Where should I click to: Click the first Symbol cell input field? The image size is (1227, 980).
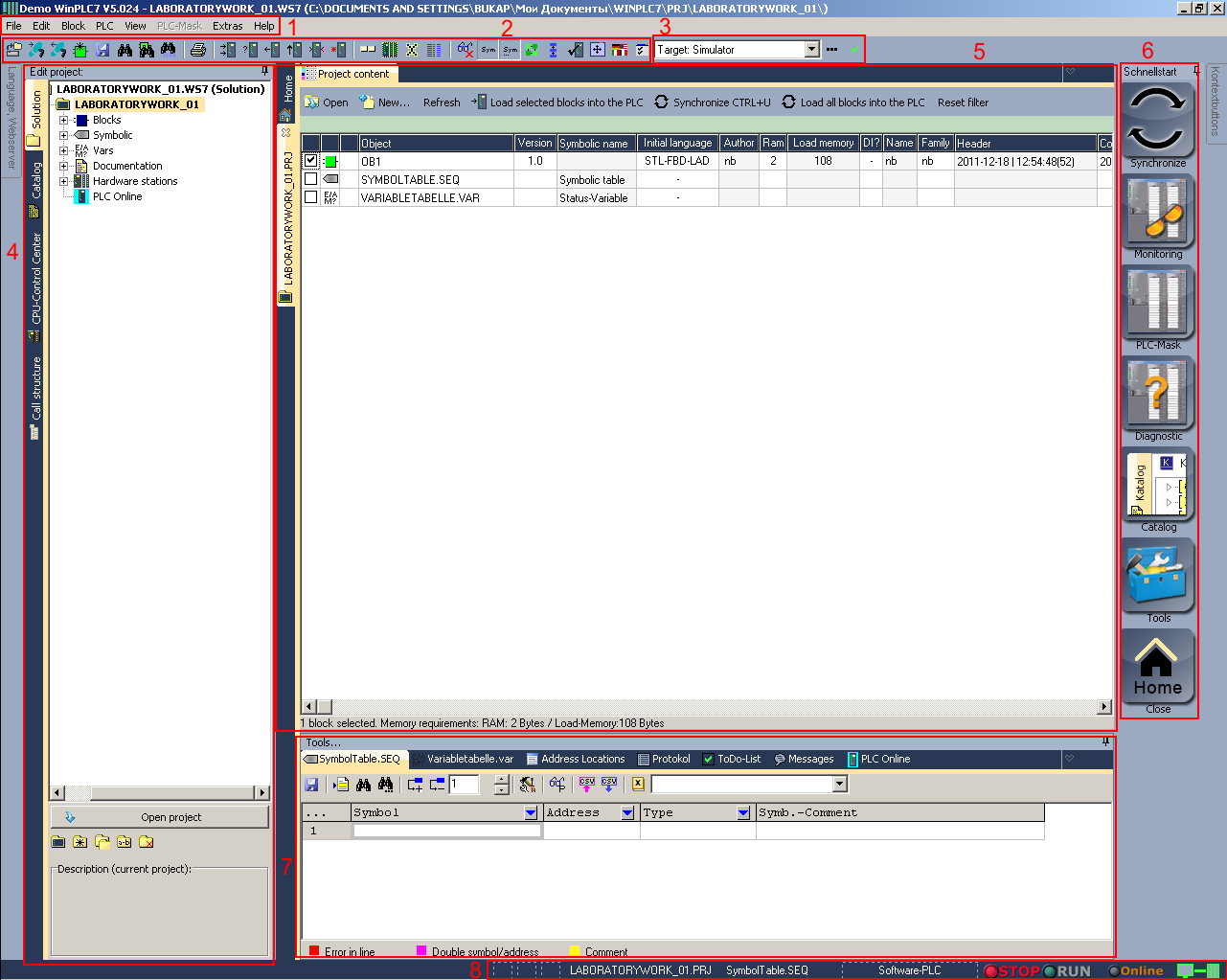tap(446, 831)
